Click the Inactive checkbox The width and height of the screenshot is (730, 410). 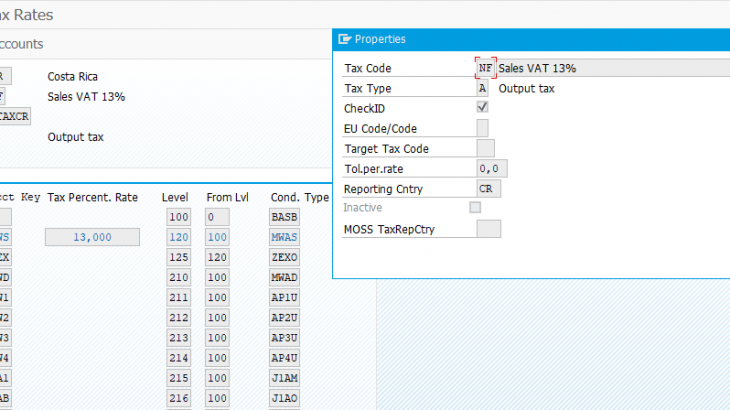(x=475, y=207)
